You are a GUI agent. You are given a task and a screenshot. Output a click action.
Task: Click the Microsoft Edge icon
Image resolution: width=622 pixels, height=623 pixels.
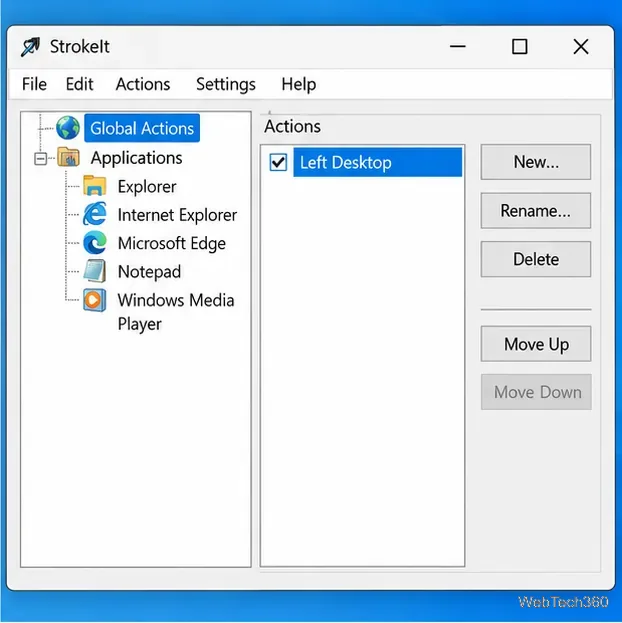coord(95,243)
